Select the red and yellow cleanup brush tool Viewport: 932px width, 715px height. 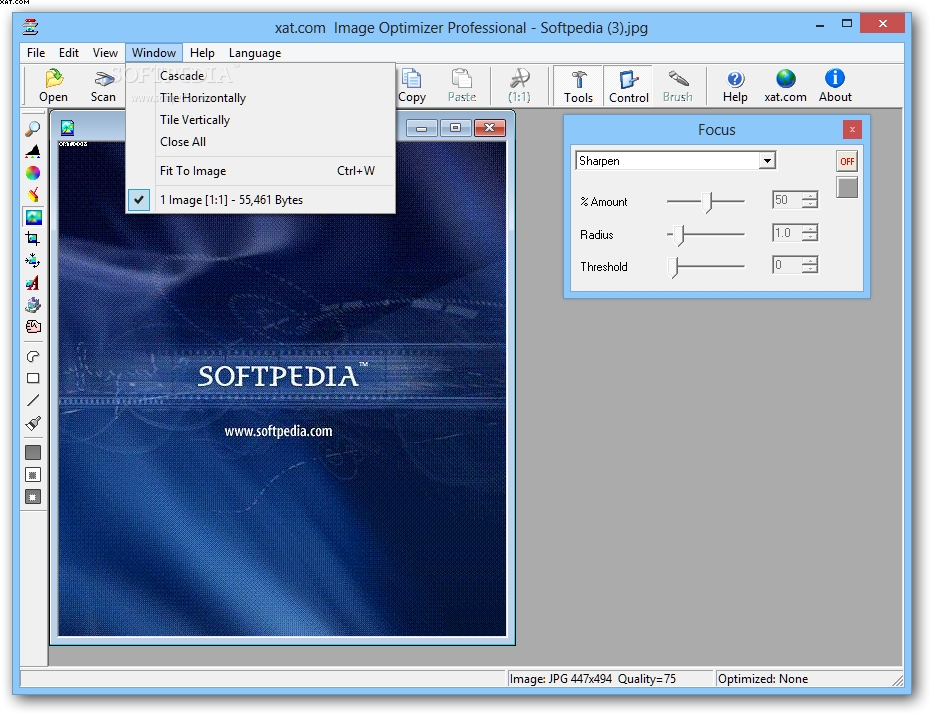pyautogui.click(x=33, y=195)
